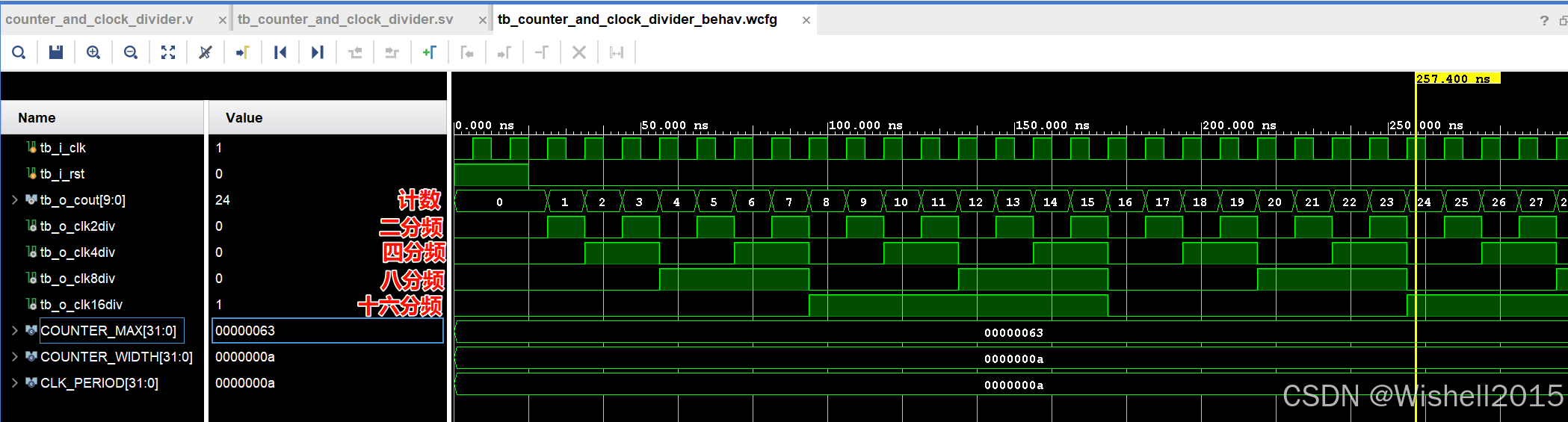The height and width of the screenshot is (422, 1568).
Task: Click the Name column header
Action: click(102, 118)
